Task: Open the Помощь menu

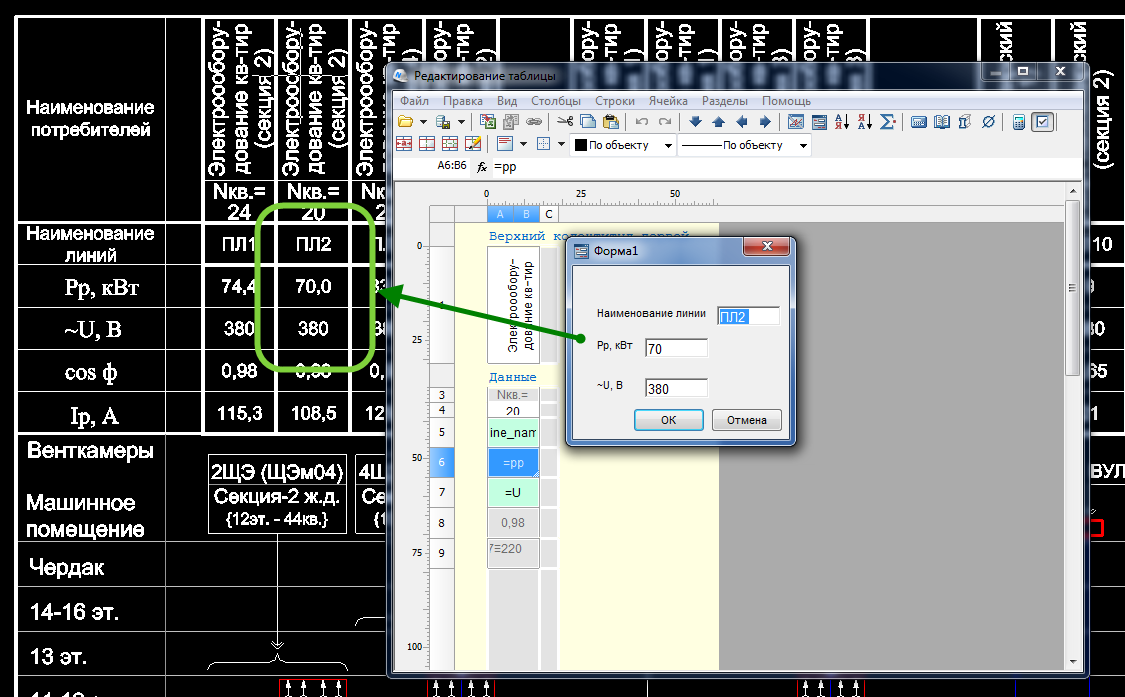Action: click(786, 101)
